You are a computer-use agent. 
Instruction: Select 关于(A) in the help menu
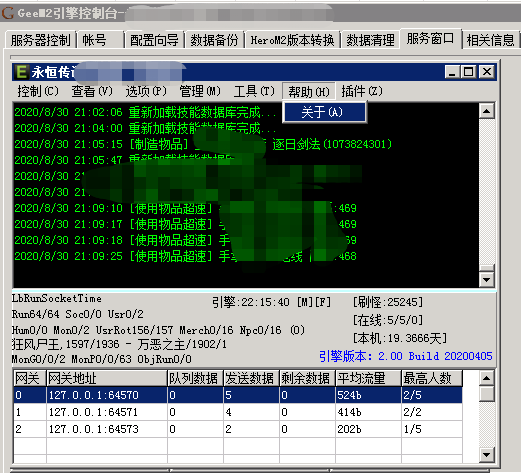click(x=324, y=112)
